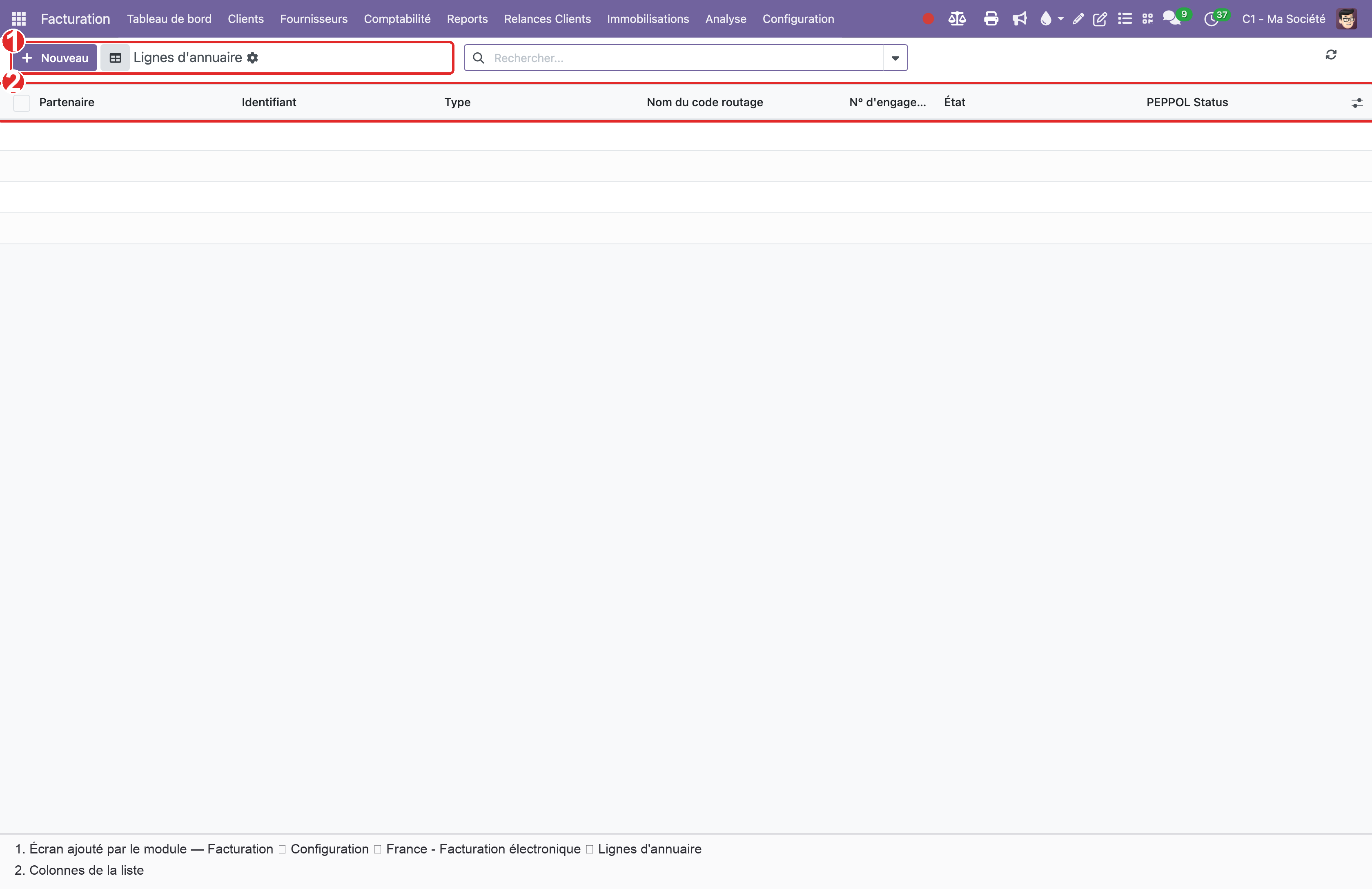Open the user avatar menu
This screenshot has height=889, width=1372.
tap(1347, 19)
